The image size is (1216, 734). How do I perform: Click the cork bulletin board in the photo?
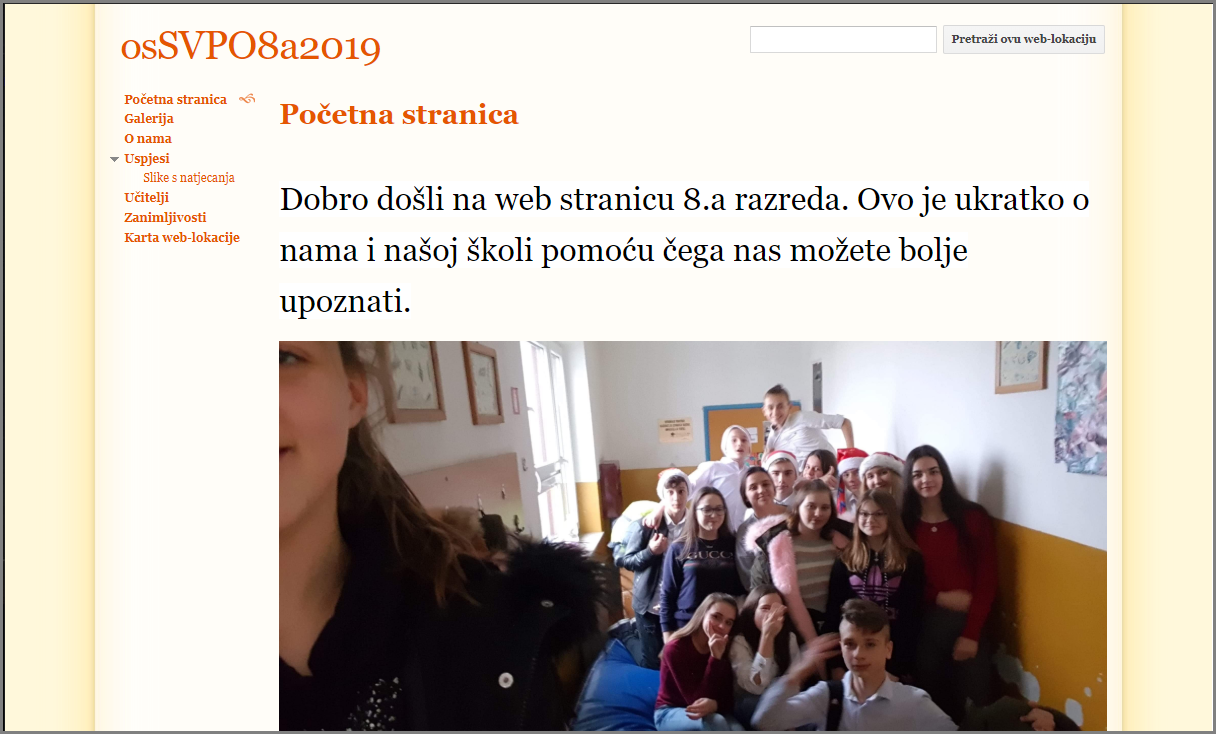click(x=733, y=432)
